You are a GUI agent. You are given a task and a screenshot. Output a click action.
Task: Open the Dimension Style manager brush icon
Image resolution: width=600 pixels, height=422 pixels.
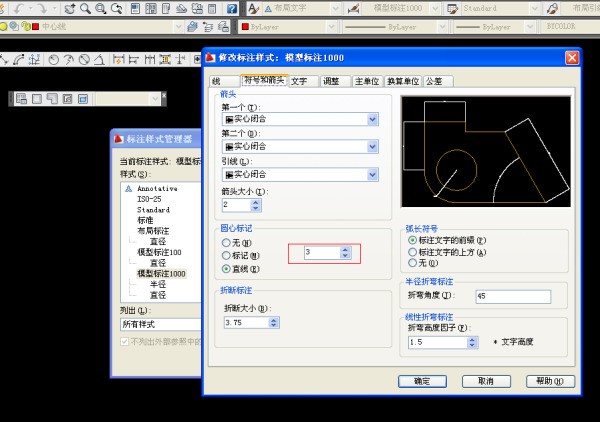(x=353, y=8)
